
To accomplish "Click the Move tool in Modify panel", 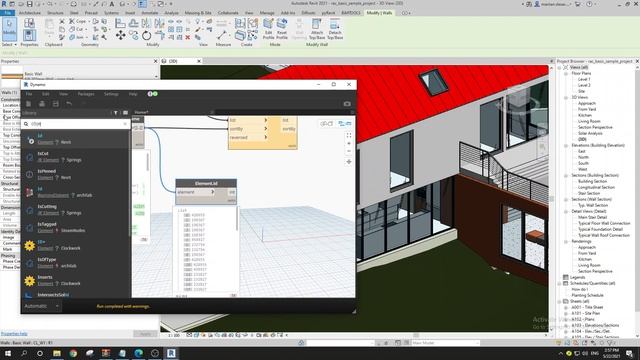I will click(x=120, y=36).
